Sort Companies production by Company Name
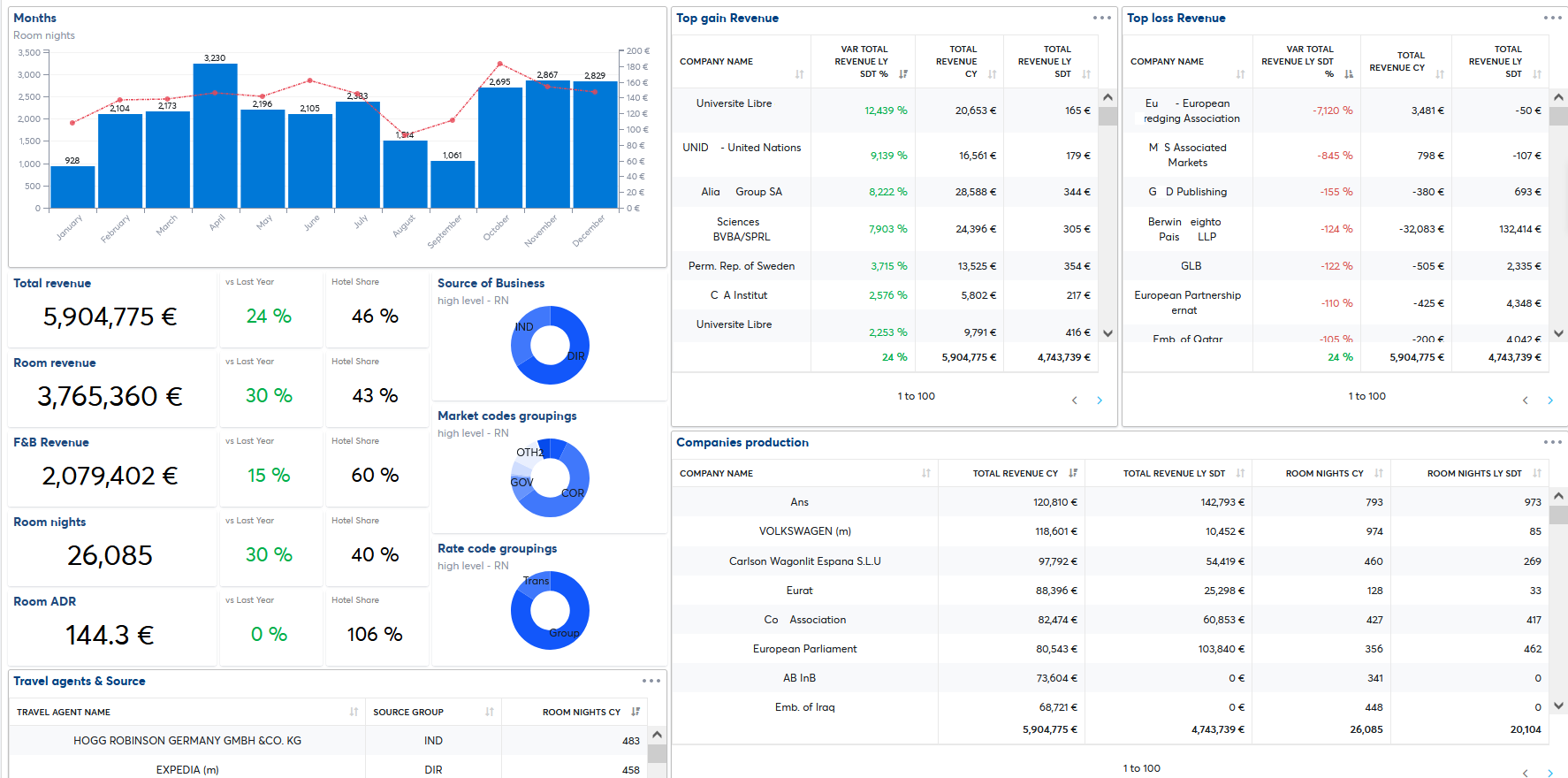Screen dimensions: 1568x778 (x=926, y=473)
